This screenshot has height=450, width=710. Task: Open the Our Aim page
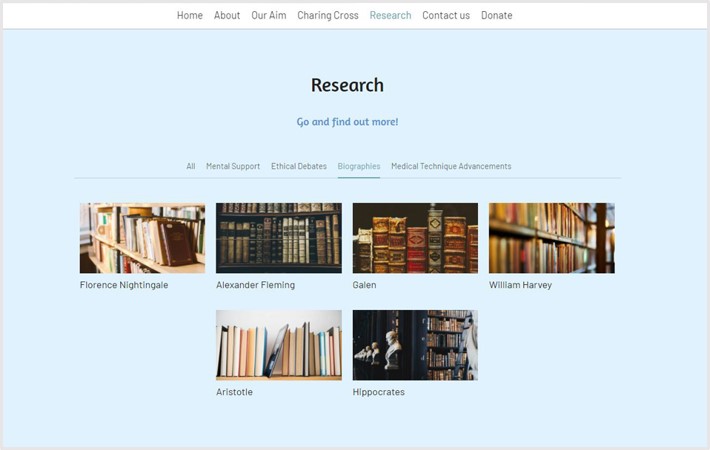pos(268,15)
